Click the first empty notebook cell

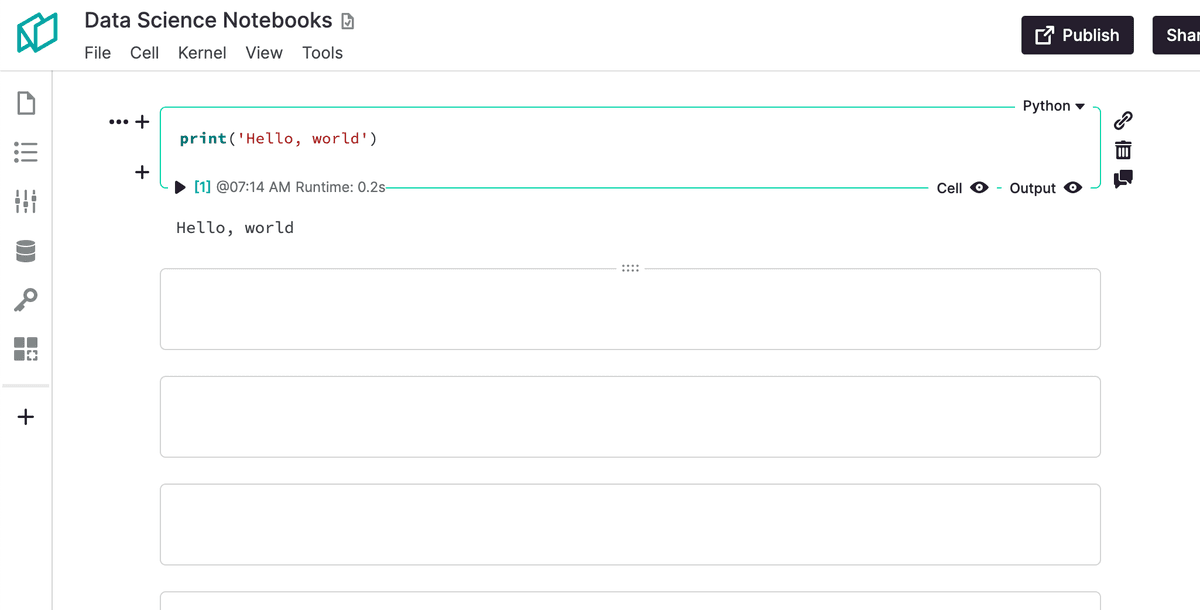click(x=630, y=308)
